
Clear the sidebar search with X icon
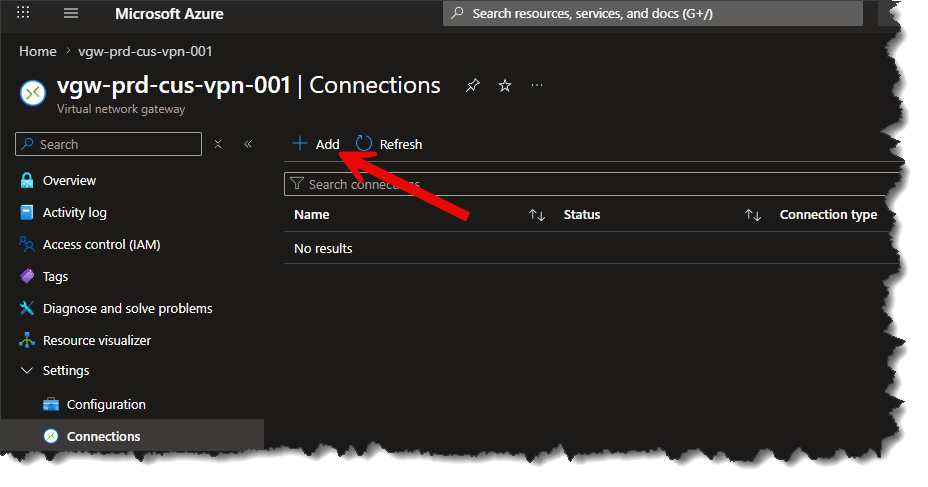218,144
